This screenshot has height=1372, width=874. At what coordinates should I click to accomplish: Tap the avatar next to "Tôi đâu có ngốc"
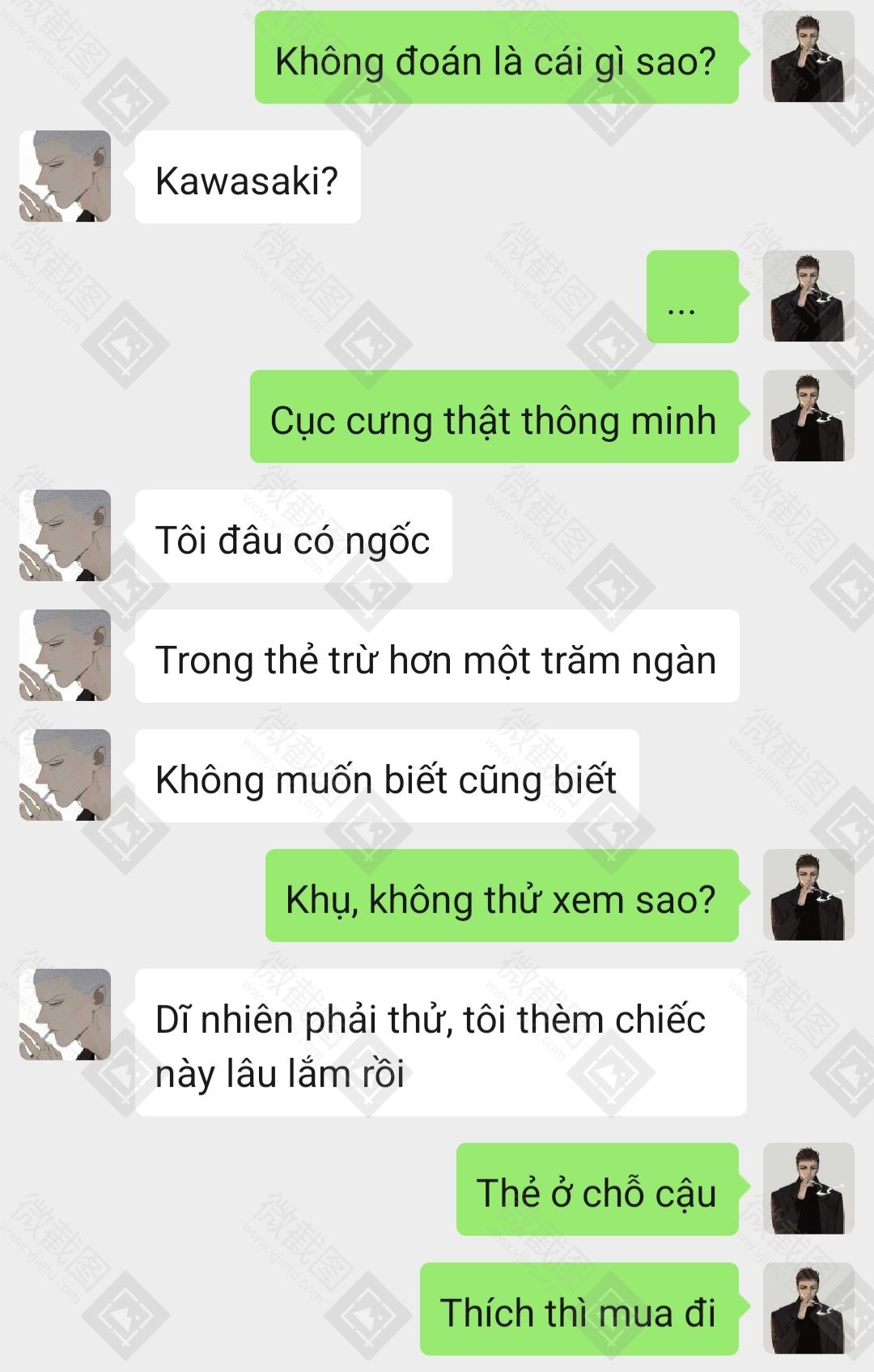pos(65,536)
